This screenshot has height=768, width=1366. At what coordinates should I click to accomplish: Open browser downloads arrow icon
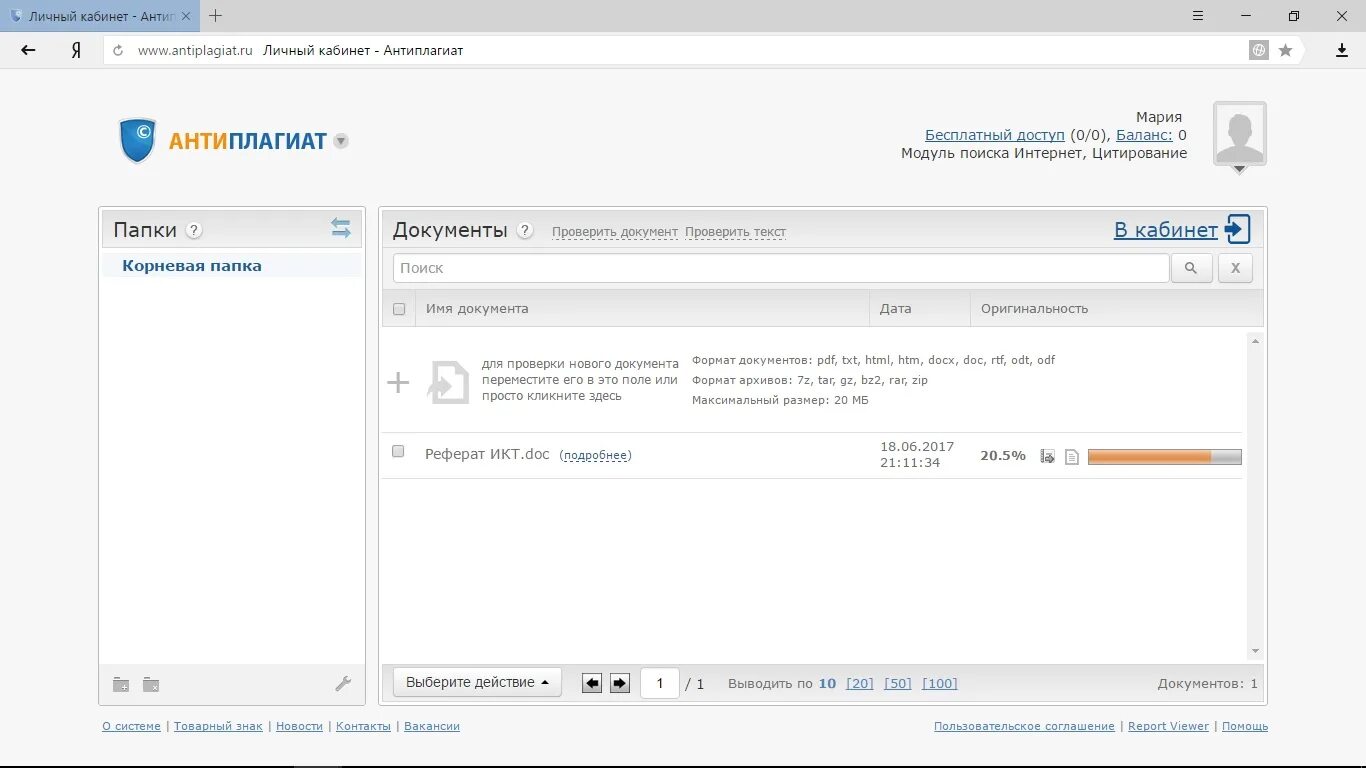pyautogui.click(x=1342, y=50)
